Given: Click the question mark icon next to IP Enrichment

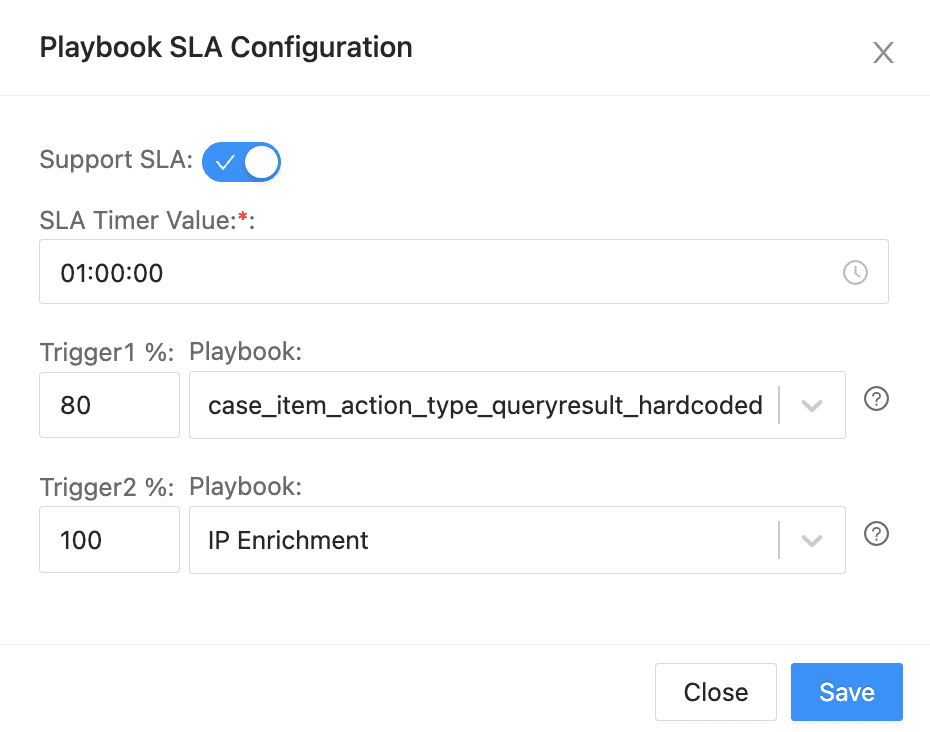Looking at the screenshot, I should [876, 534].
